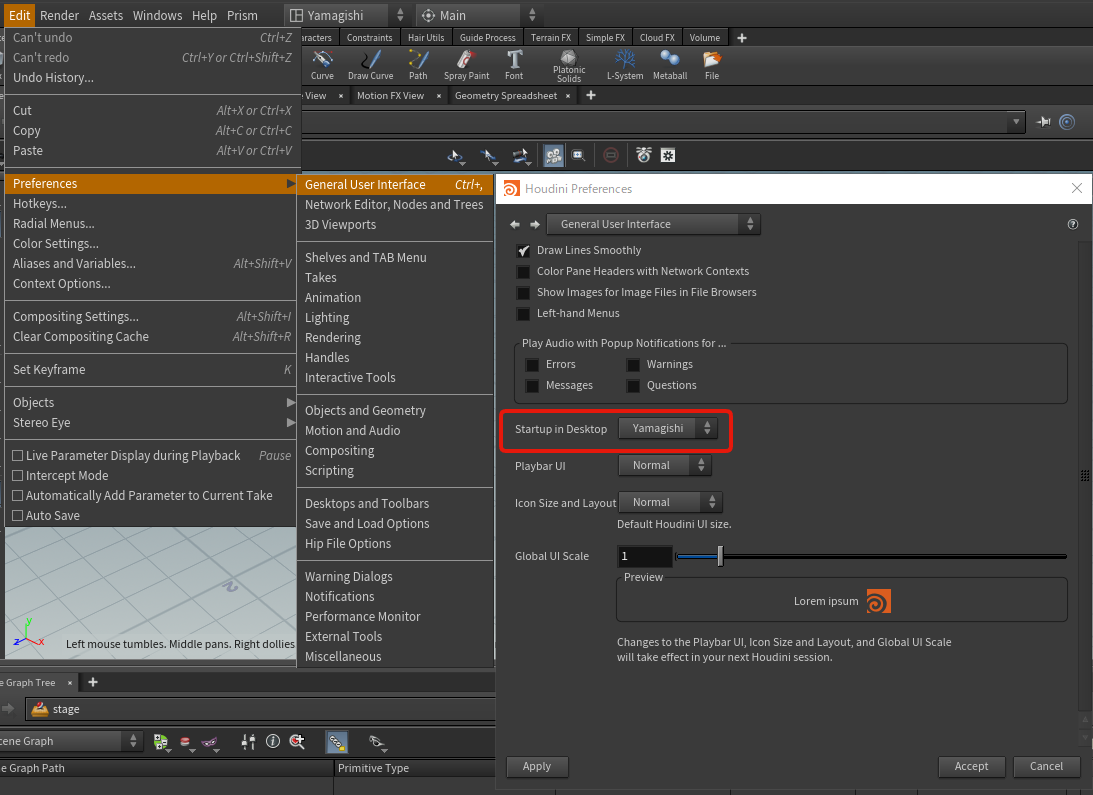The height and width of the screenshot is (795, 1093).
Task: Open the Main radial menu dropdown
Action: tap(479, 15)
